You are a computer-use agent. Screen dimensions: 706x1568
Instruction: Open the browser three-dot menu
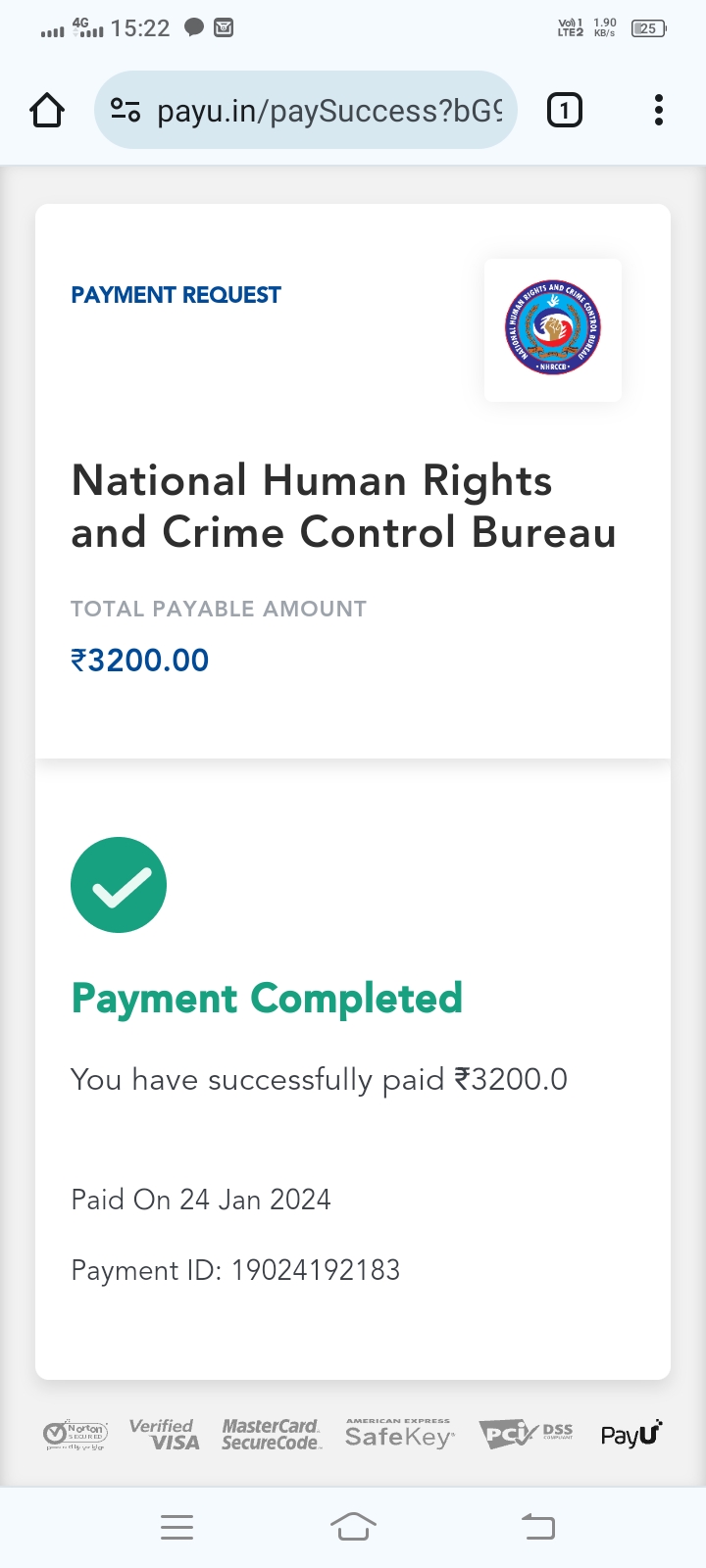[x=659, y=111]
